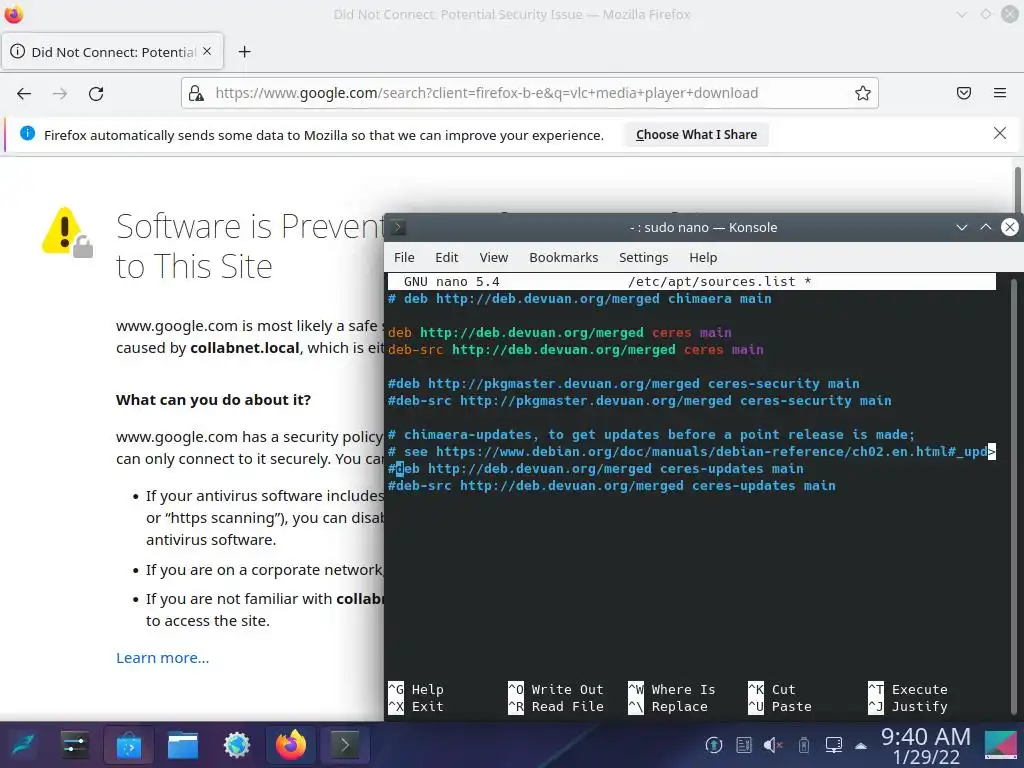Click the '^W Where Is' nano shortcut
Screen dimensions: 1024x768
[x=672, y=690]
